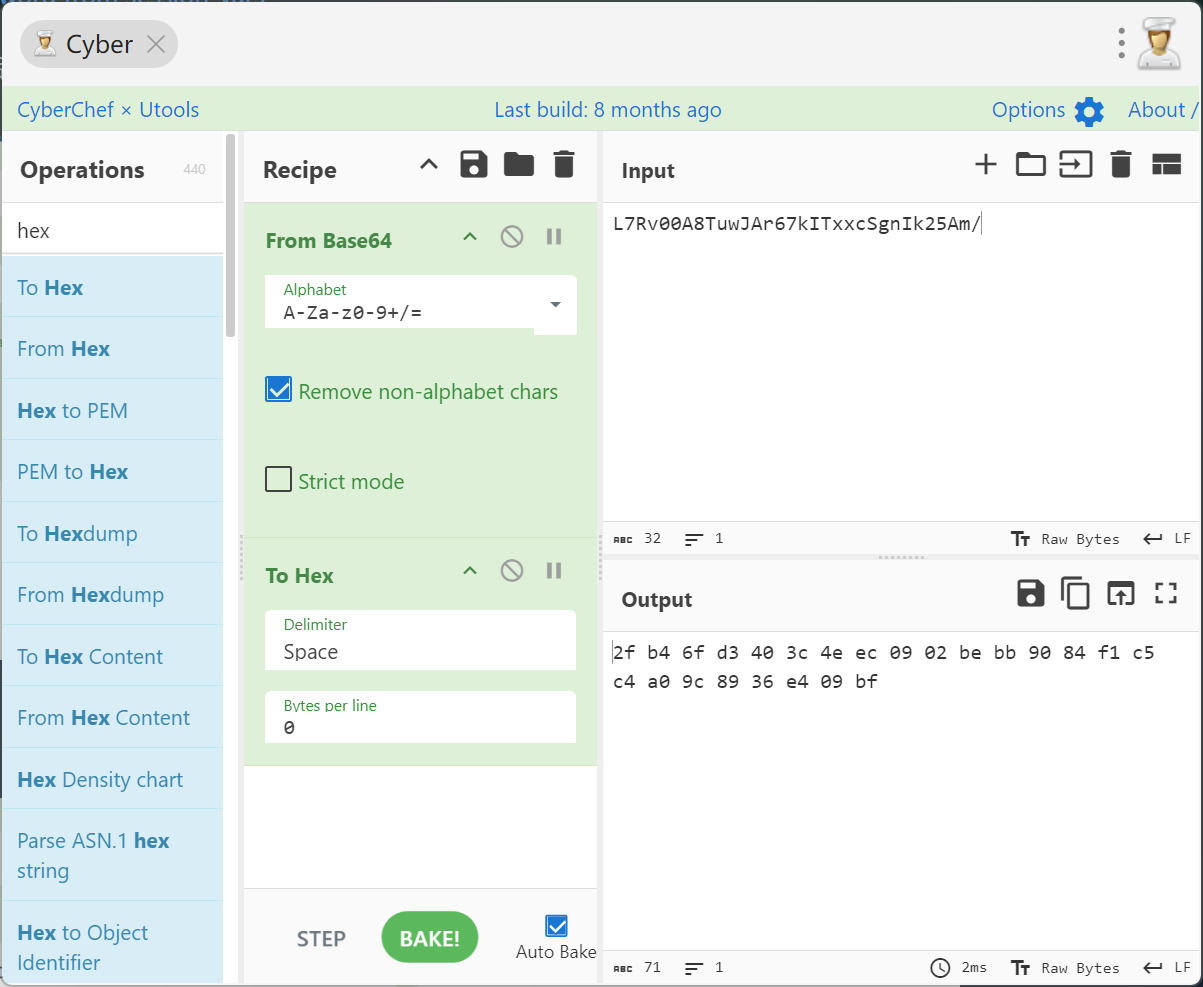The image size is (1203, 987).
Task: Select the To Hex operation in the list
Action: (x=112, y=288)
